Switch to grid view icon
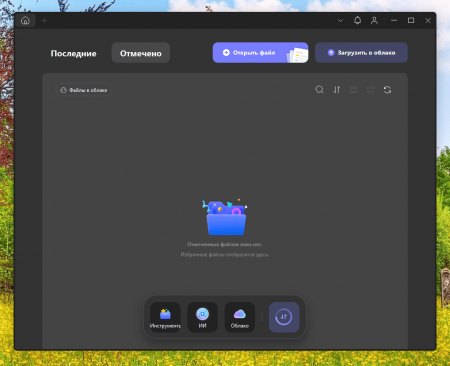Screen dimensions: 450x366 (x=370, y=90)
